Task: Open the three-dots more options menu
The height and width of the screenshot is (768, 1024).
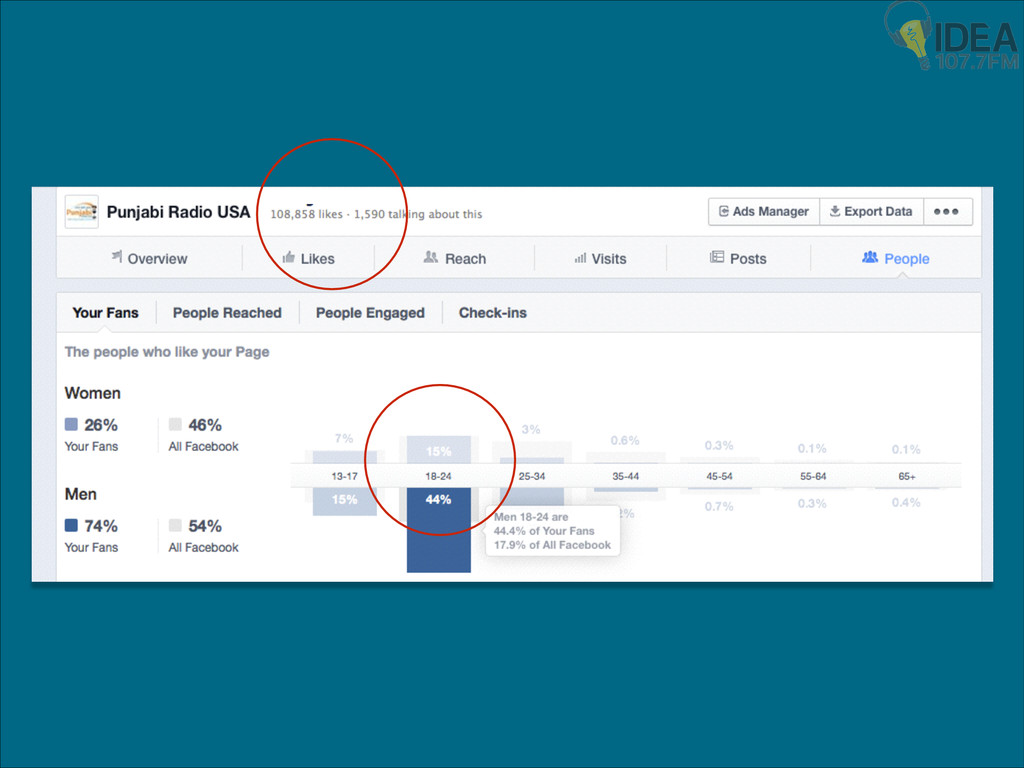Action: [x=946, y=212]
